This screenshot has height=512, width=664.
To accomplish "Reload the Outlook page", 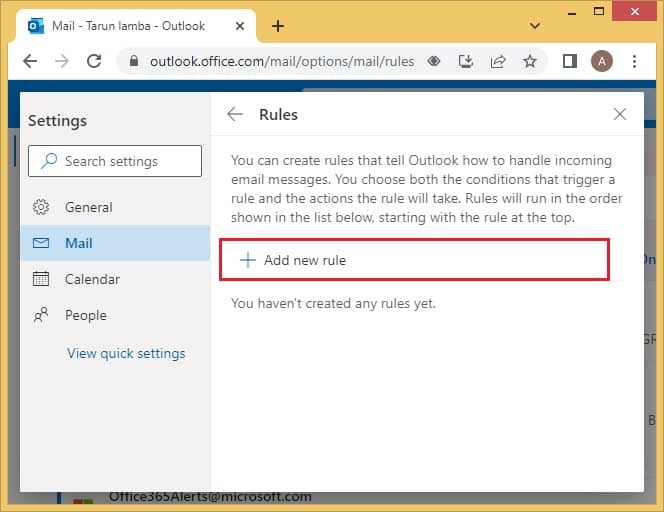I will tap(94, 61).
